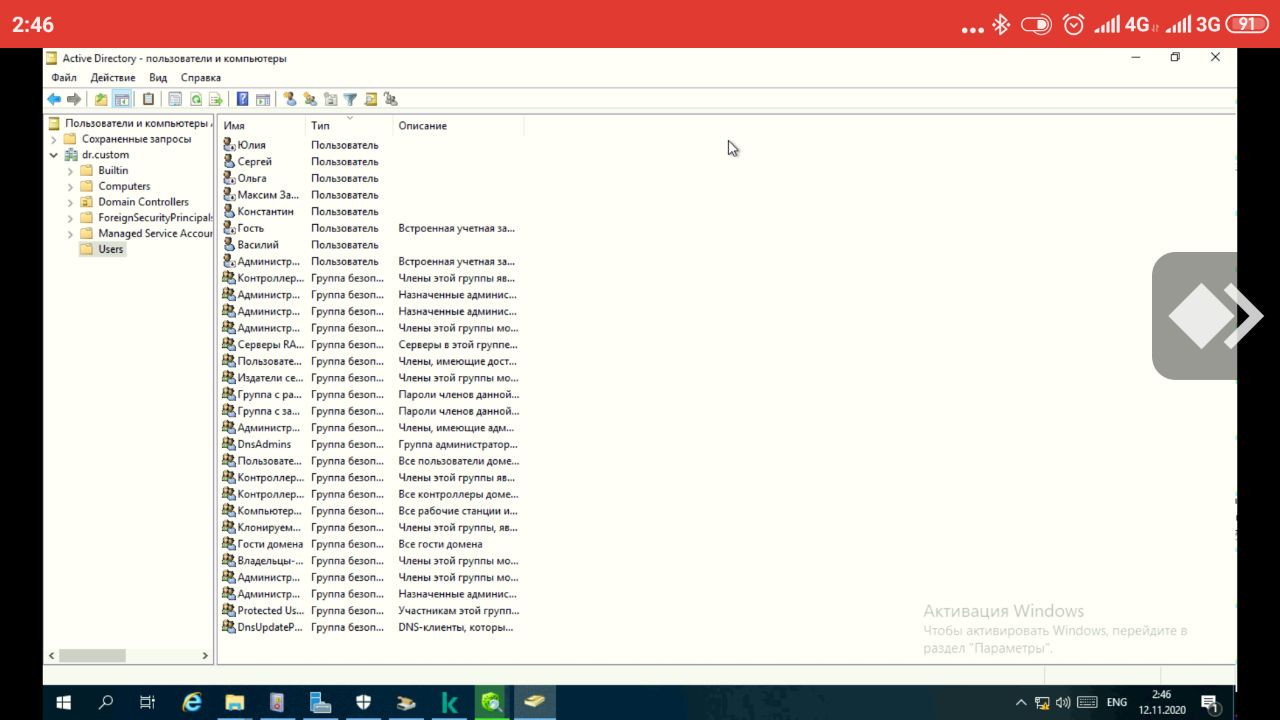The height and width of the screenshot is (720, 1280).
Task: Expand the ForeignSecurityPrincipals node
Action: click(x=70, y=218)
